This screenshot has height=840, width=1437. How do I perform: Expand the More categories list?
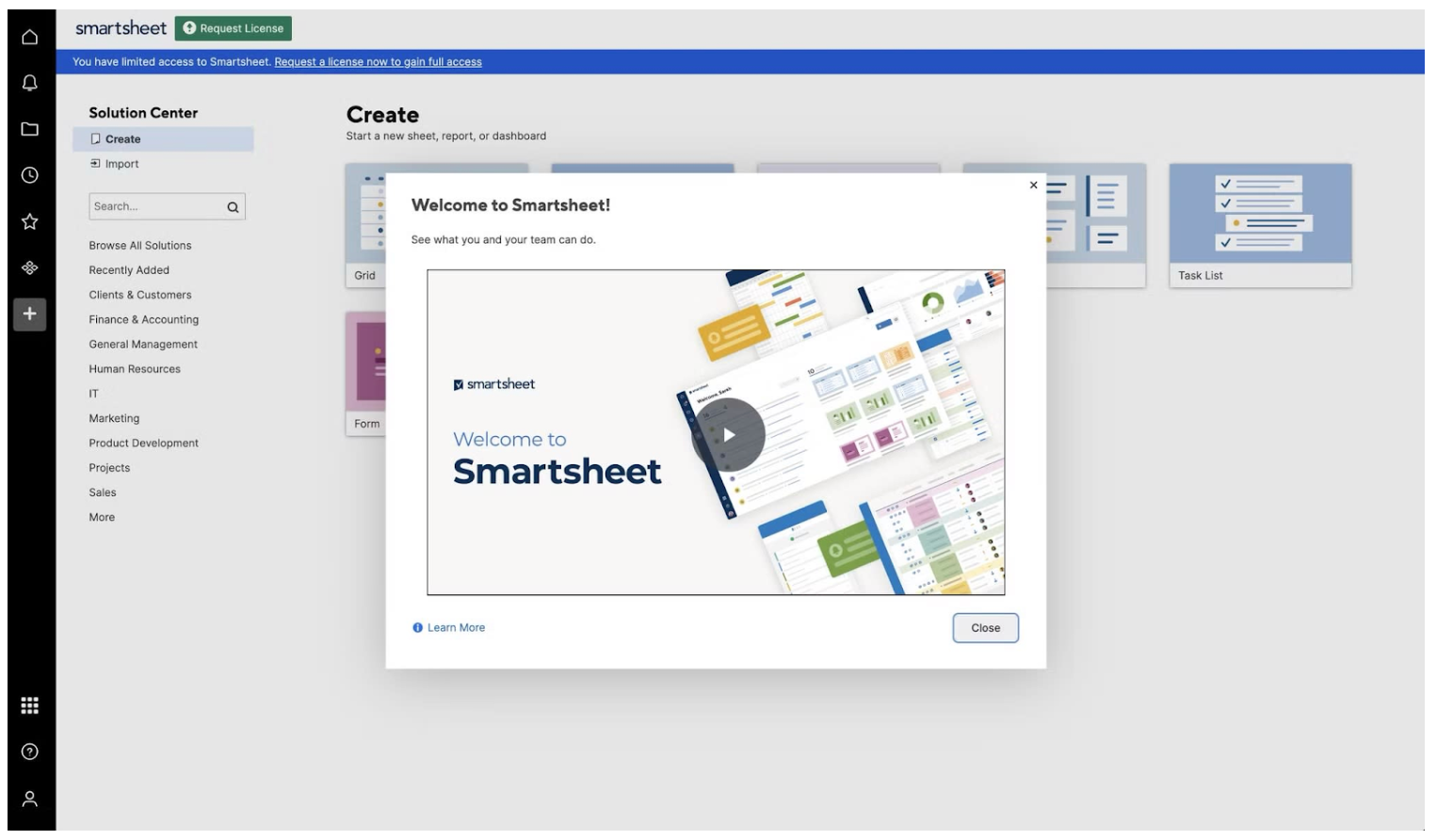point(101,516)
